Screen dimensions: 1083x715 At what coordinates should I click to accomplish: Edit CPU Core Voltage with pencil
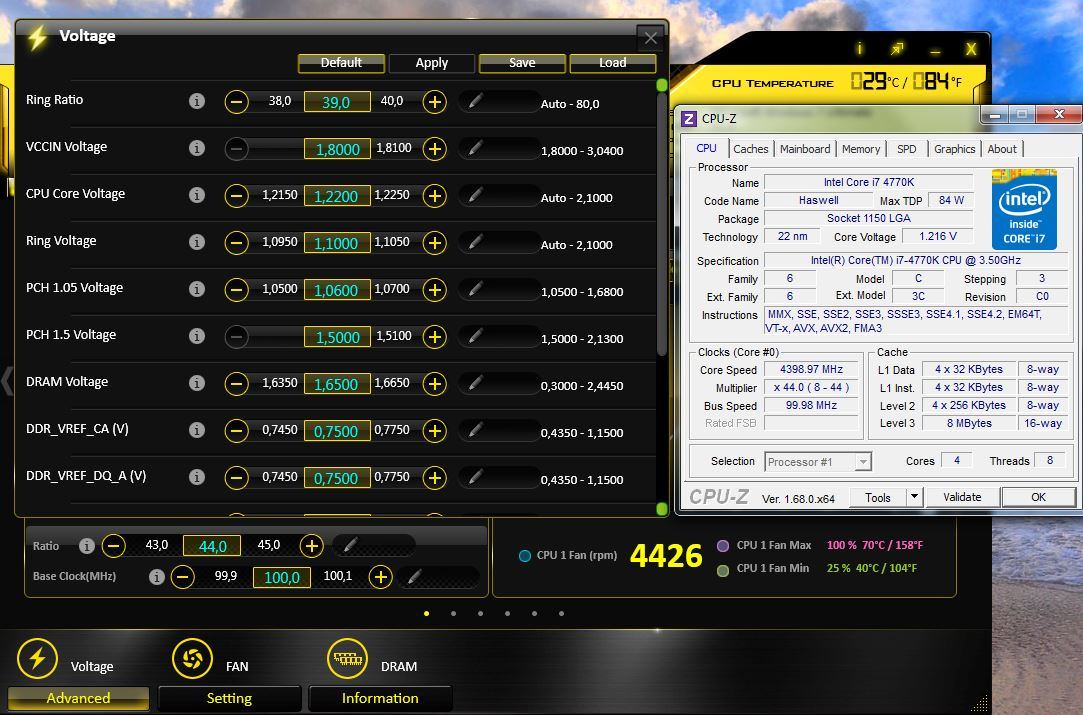pos(475,196)
